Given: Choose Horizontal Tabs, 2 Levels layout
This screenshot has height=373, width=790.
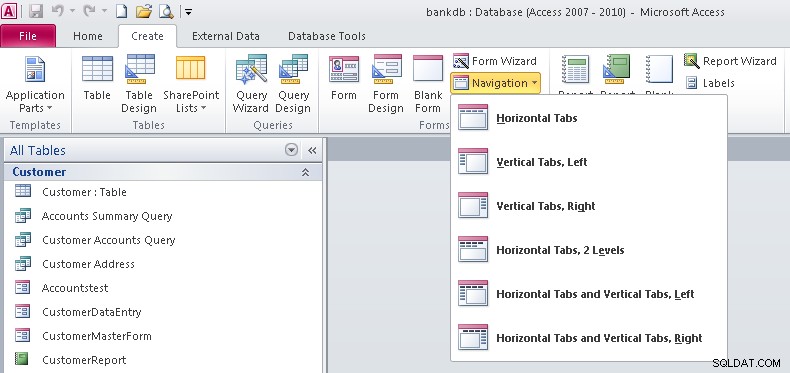Looking at the screenshot, I should click(588, 250).
